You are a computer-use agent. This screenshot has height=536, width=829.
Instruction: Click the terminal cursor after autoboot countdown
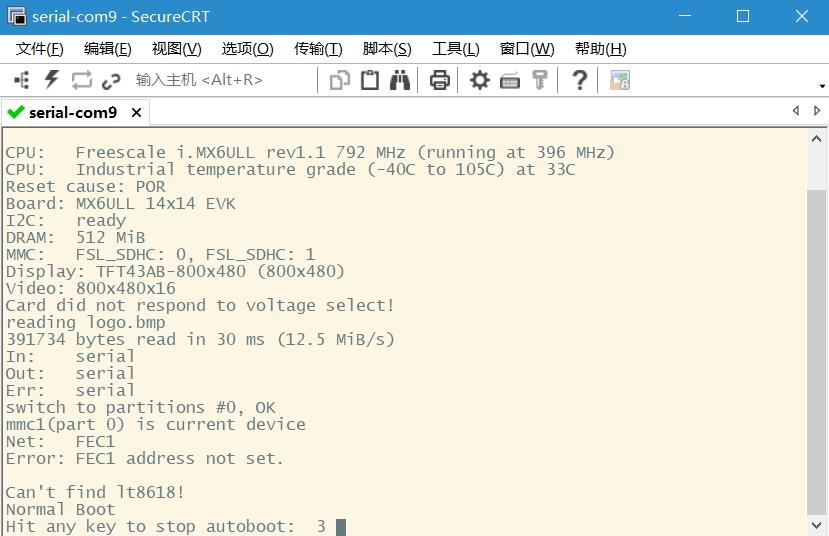coord(341,527)
